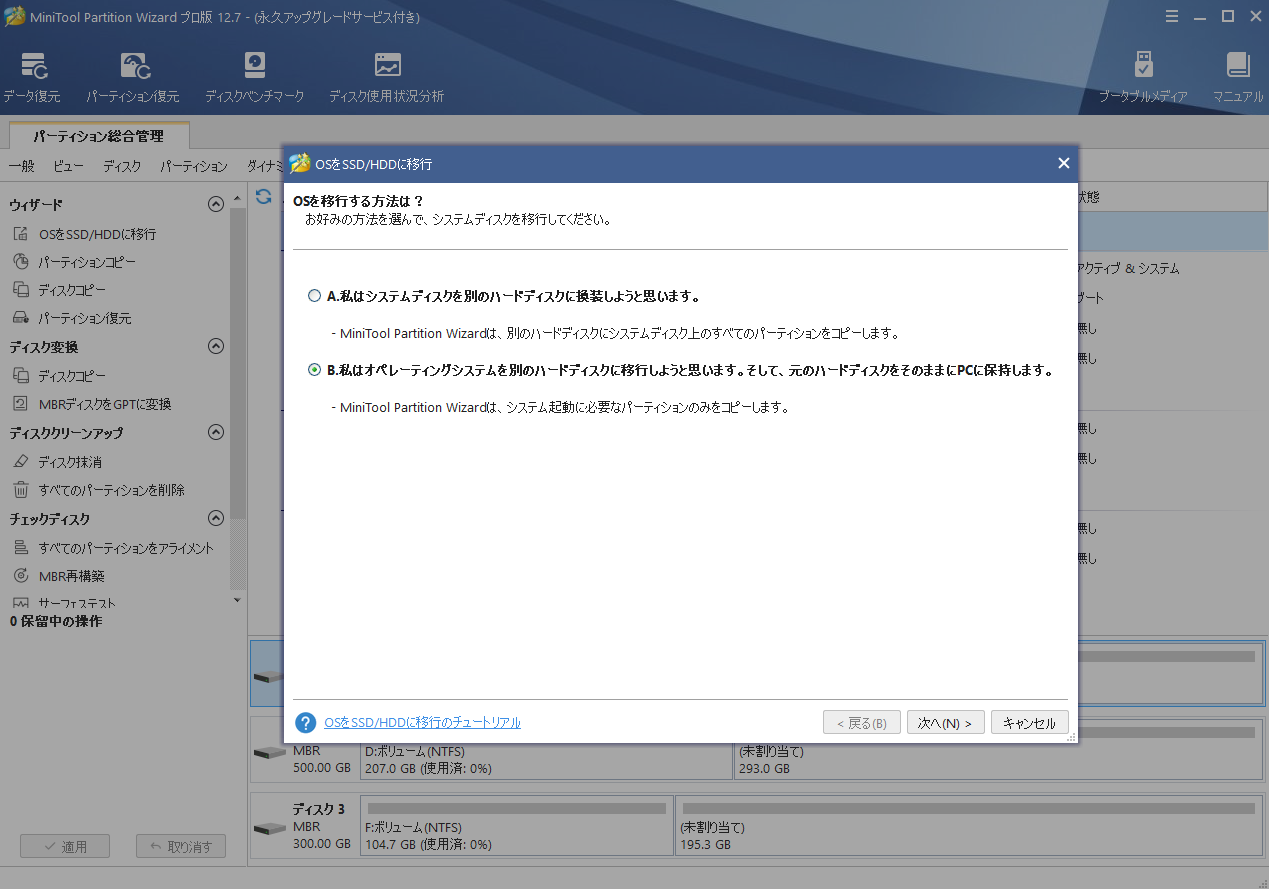
Task: Start ディスクベンチマーク from the top toolbar
Action: coord(254,74)
